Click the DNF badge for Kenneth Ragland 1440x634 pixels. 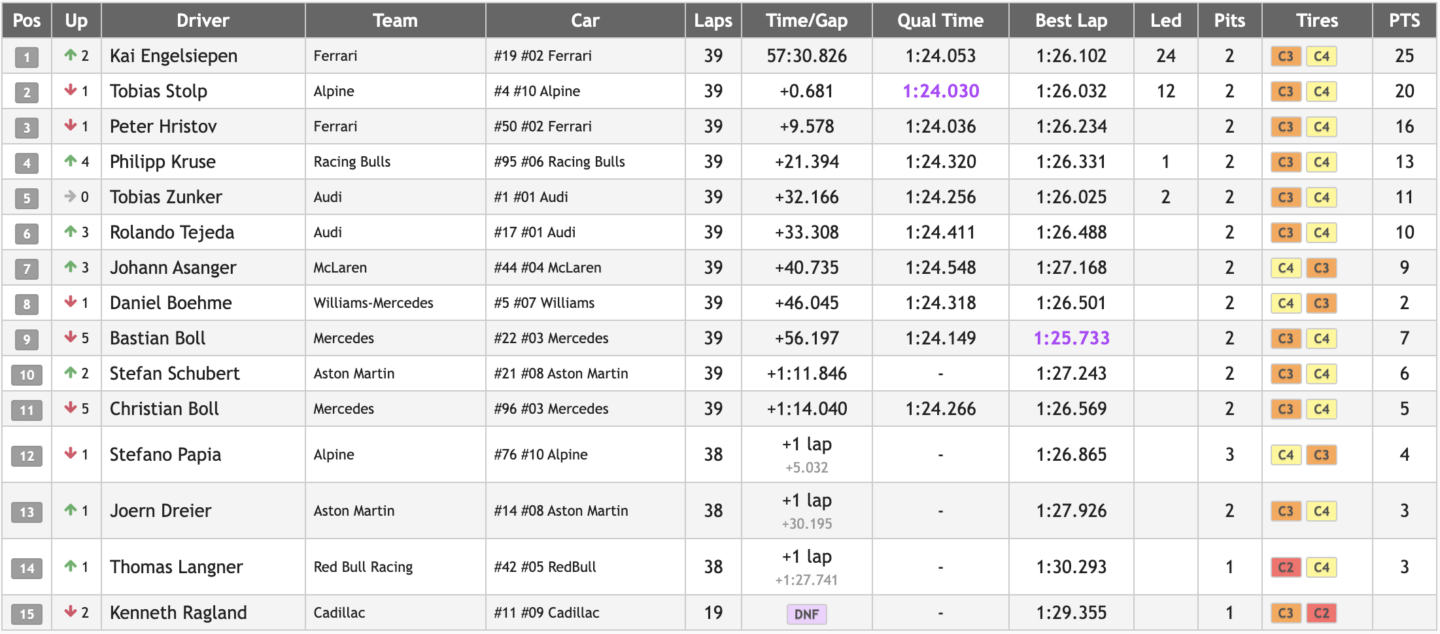point(806,614)
